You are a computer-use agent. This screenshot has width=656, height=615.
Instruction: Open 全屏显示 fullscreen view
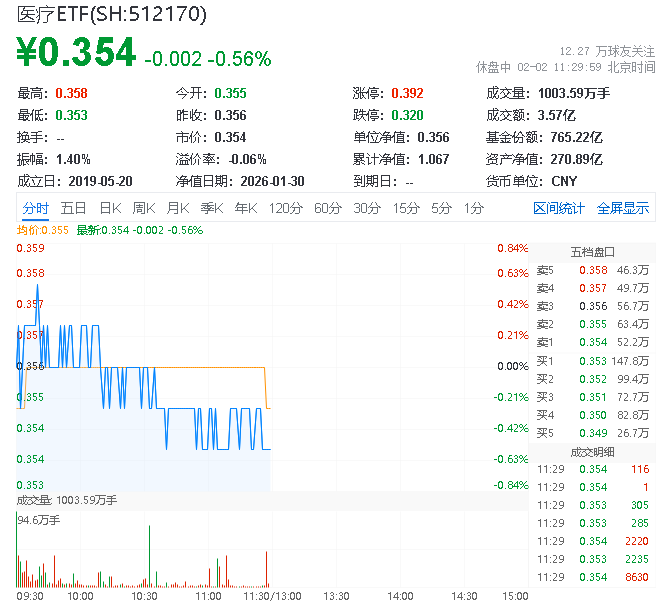click(x=623, y=208)
